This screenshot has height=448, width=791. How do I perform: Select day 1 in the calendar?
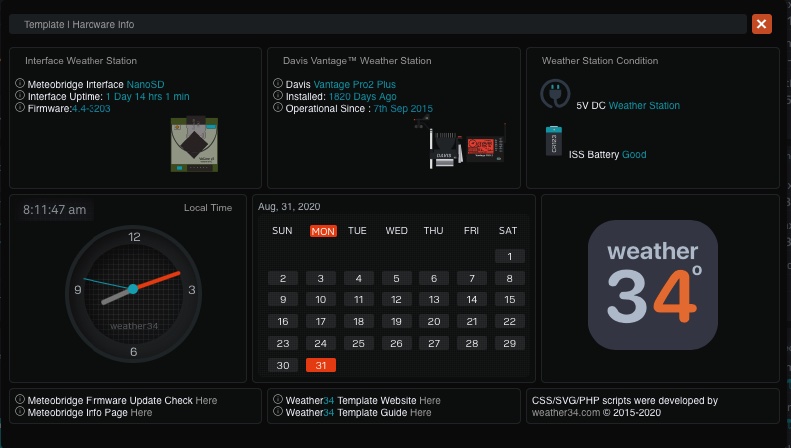pos(510,256)
